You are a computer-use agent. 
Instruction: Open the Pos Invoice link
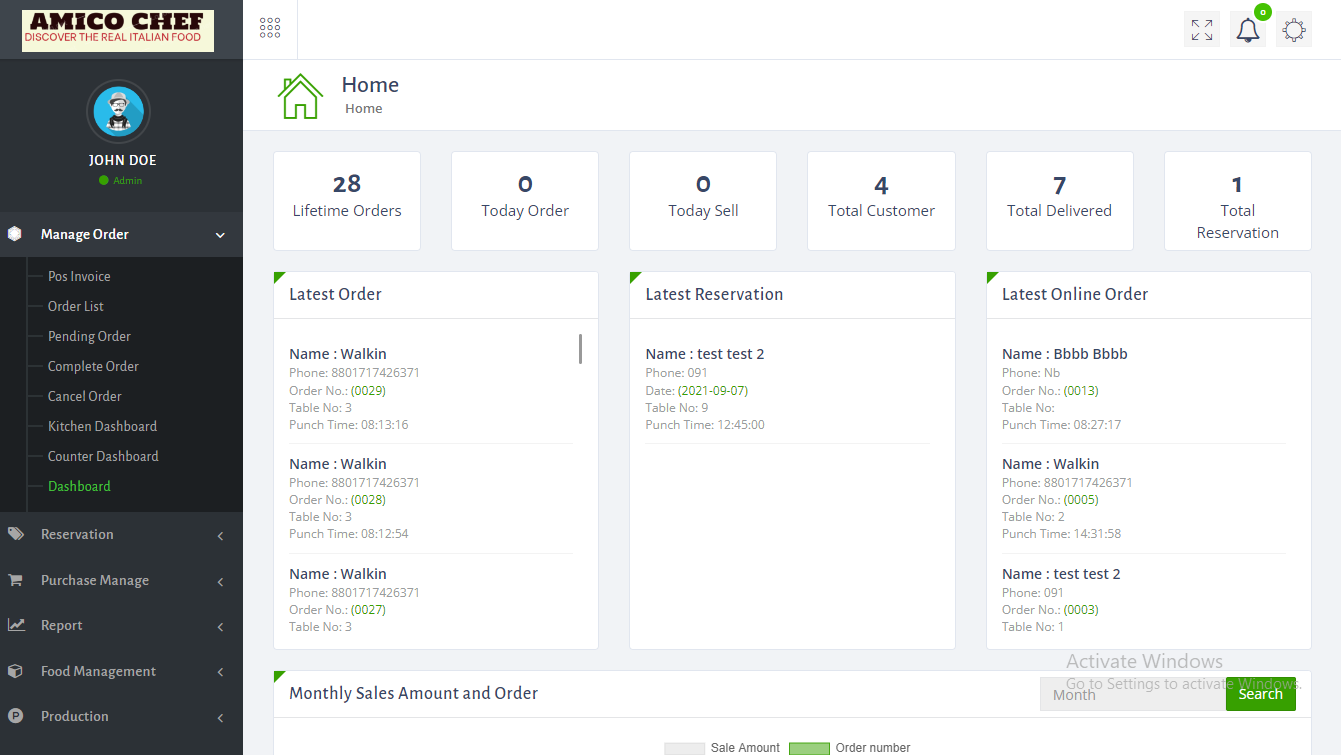tap(80, 276)
